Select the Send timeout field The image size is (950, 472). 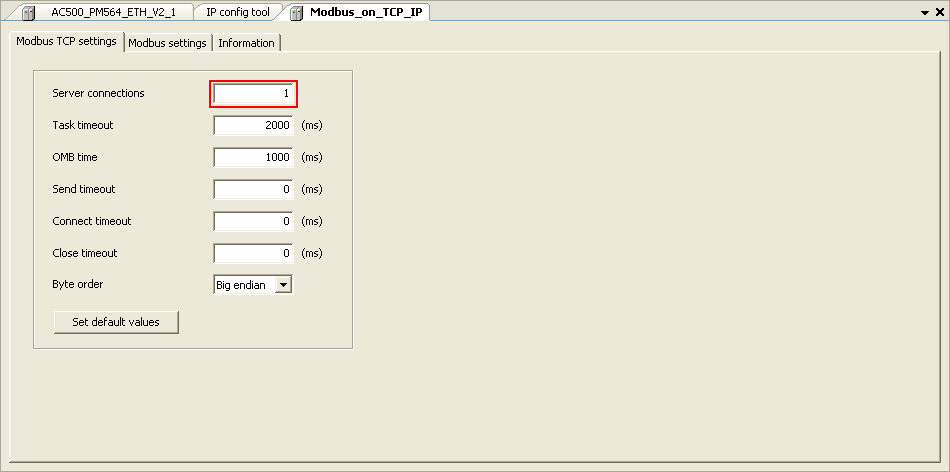click(x=253, y=189)
